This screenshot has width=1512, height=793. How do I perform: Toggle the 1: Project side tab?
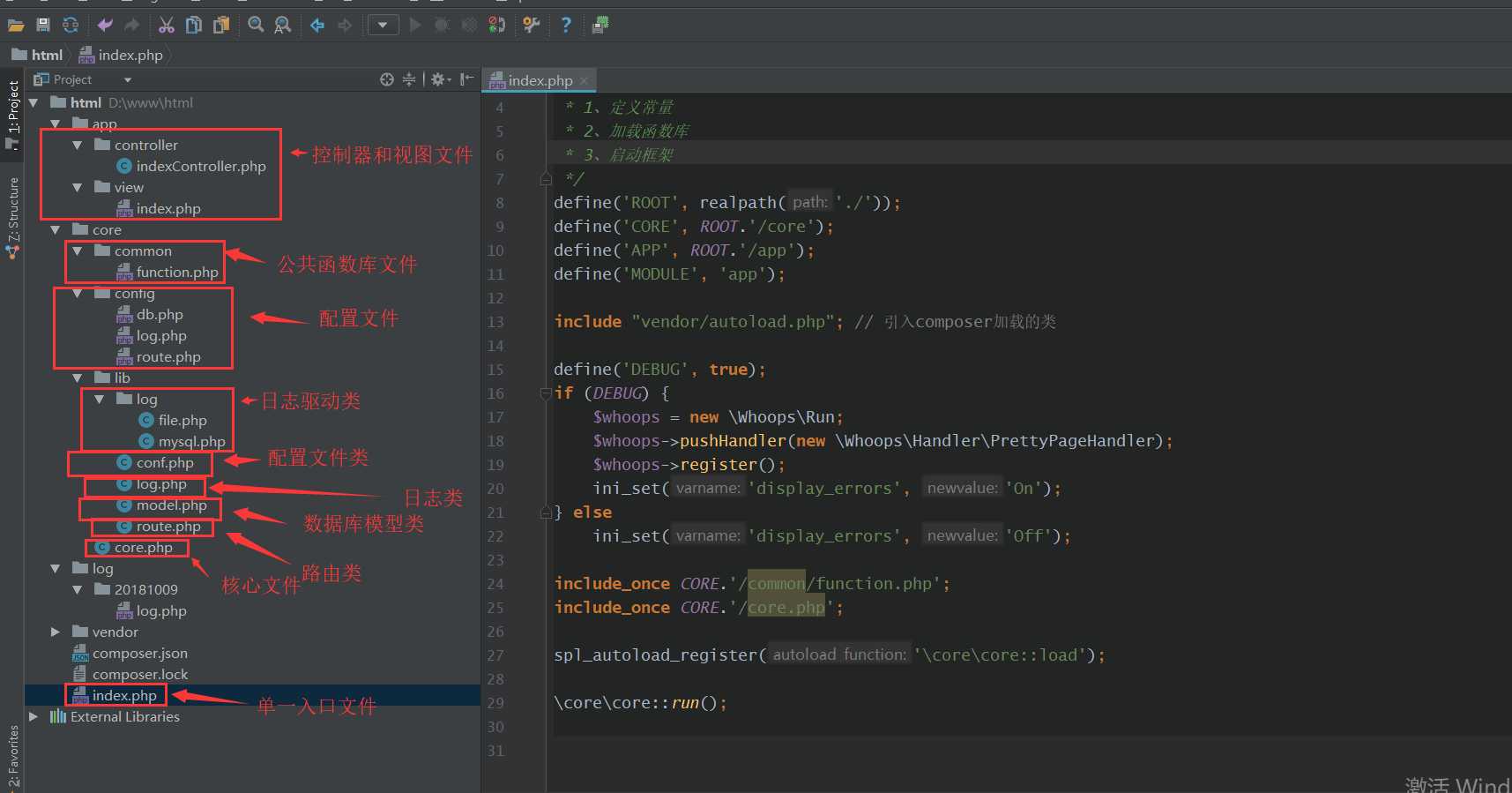12,115
